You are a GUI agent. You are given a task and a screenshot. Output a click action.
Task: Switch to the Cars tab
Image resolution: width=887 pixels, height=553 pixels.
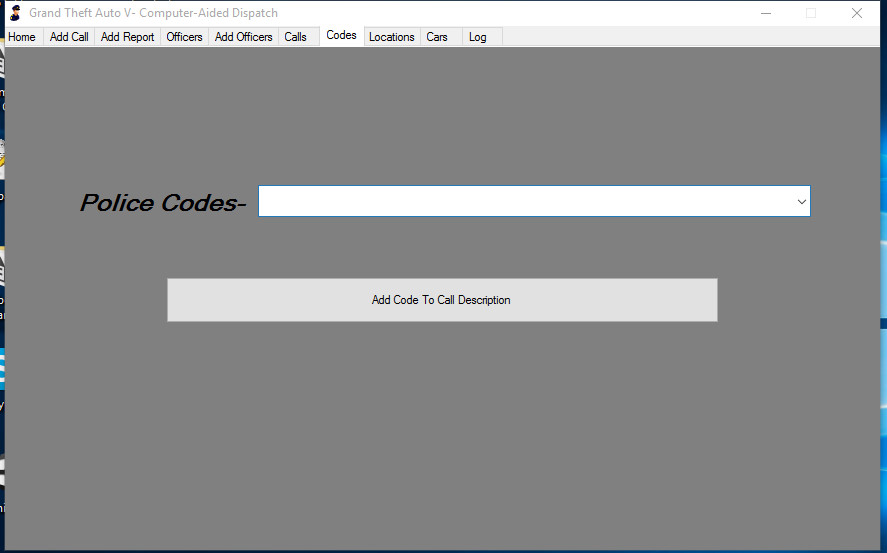(x=441, y=37)
